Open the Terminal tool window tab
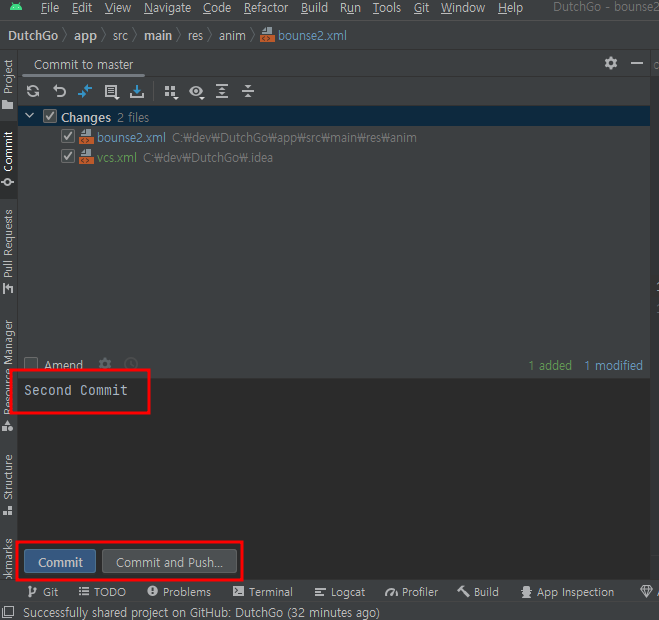This screenshot has height=620, width=659. pos(263,592)
